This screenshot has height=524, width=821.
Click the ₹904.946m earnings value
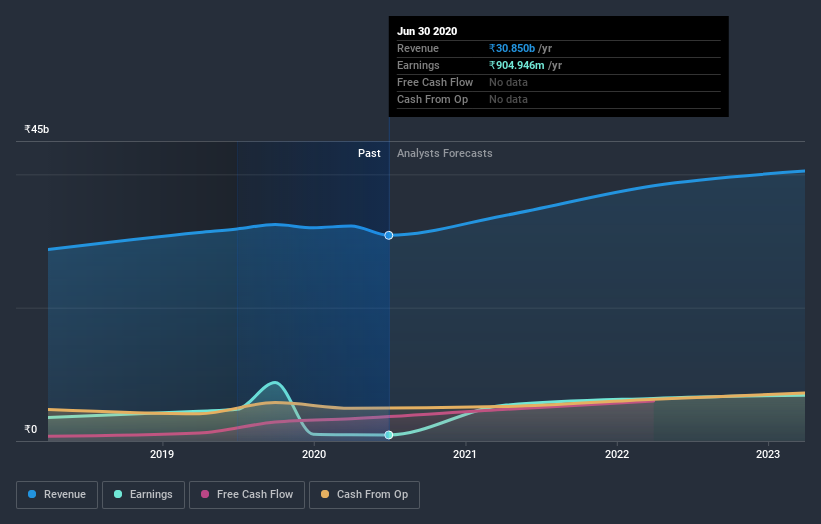(517, 65)
